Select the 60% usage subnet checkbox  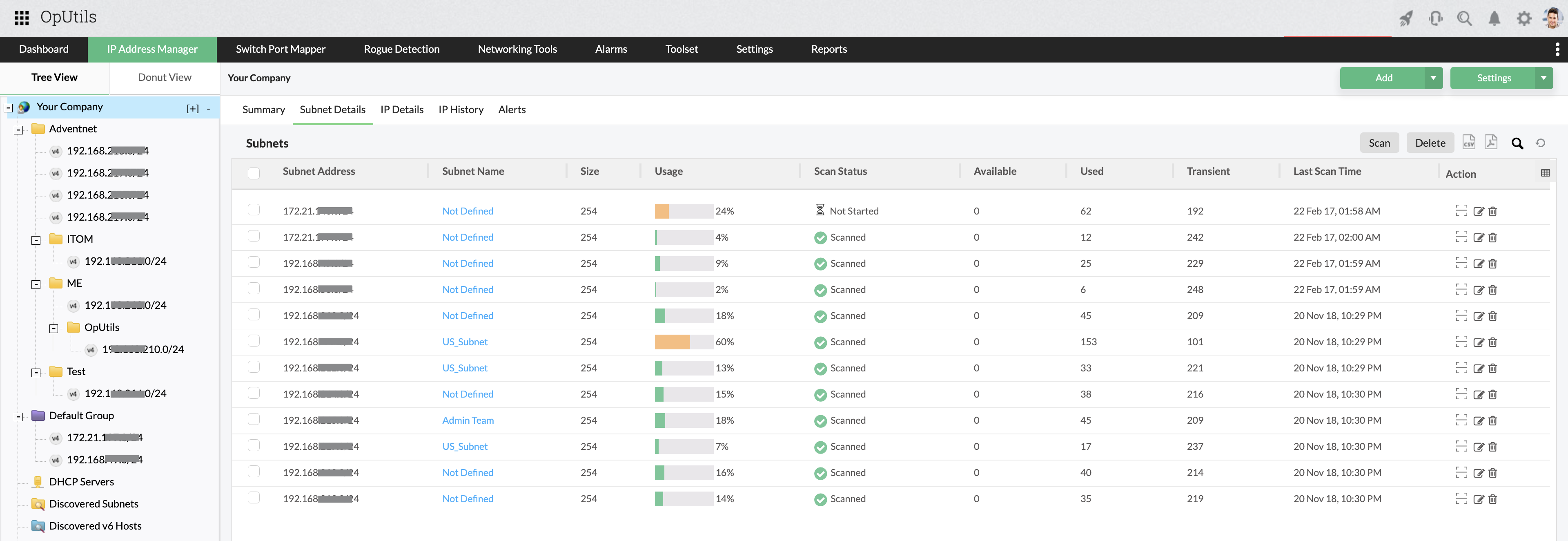pos(254,340)
